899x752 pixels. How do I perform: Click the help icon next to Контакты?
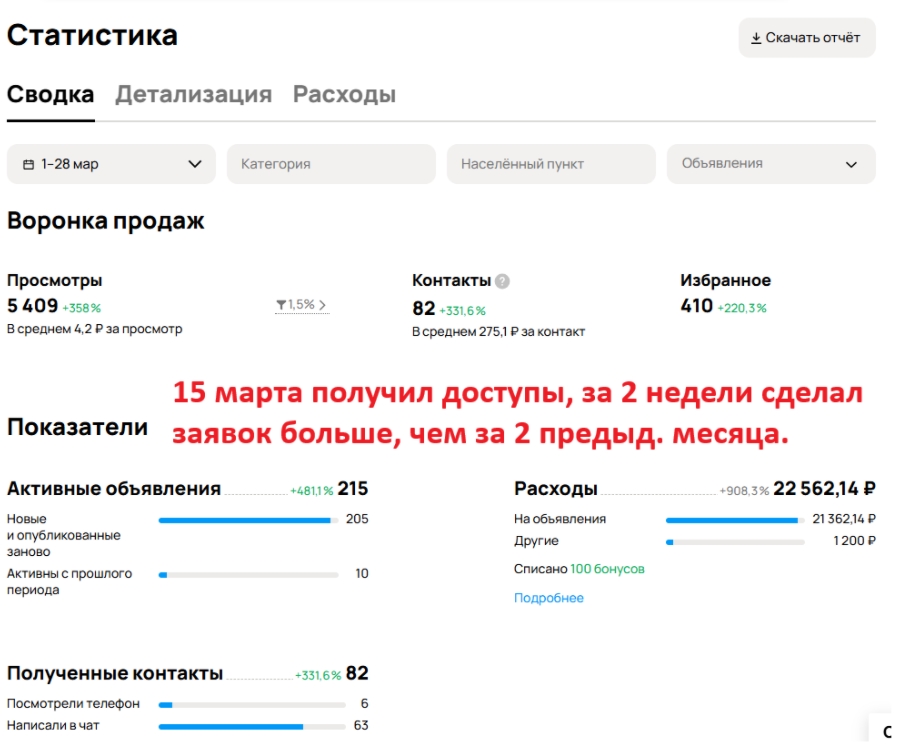(502, 281)
